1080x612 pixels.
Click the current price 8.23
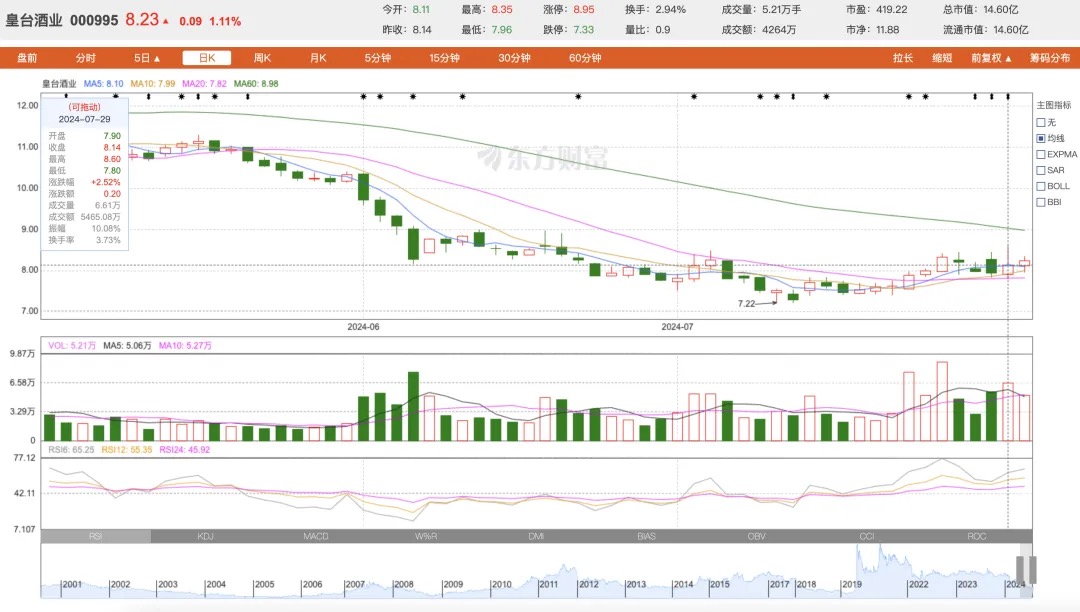point(142,19)
